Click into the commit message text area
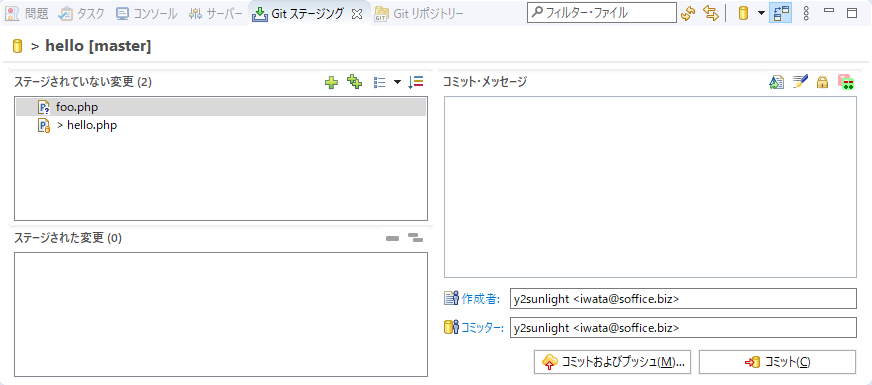This screenshot has height=385, width=872. point(650,187)
